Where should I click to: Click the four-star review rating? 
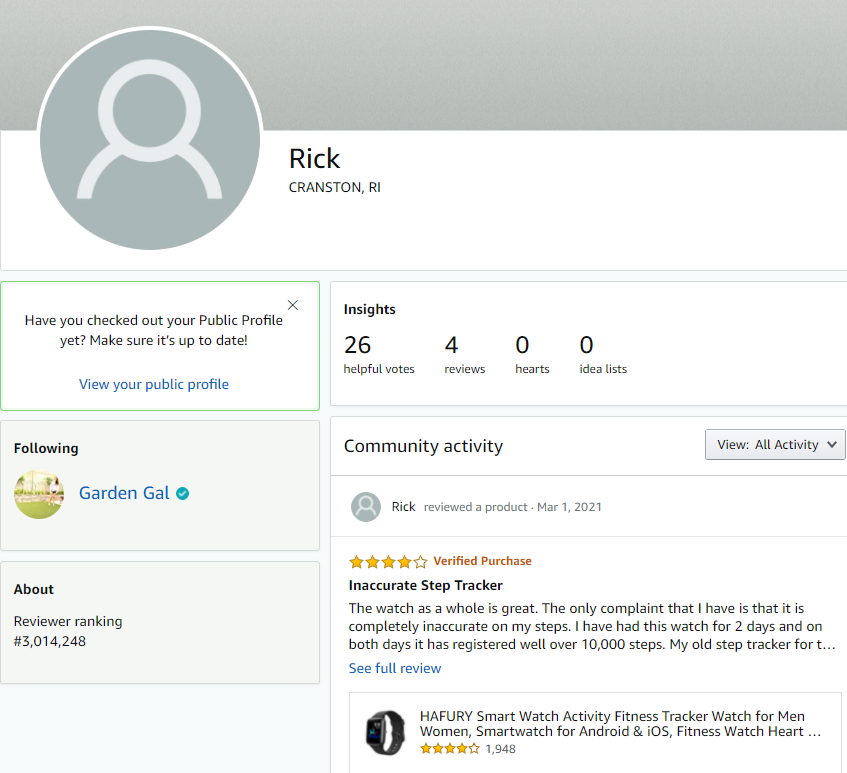click(388, 562)
